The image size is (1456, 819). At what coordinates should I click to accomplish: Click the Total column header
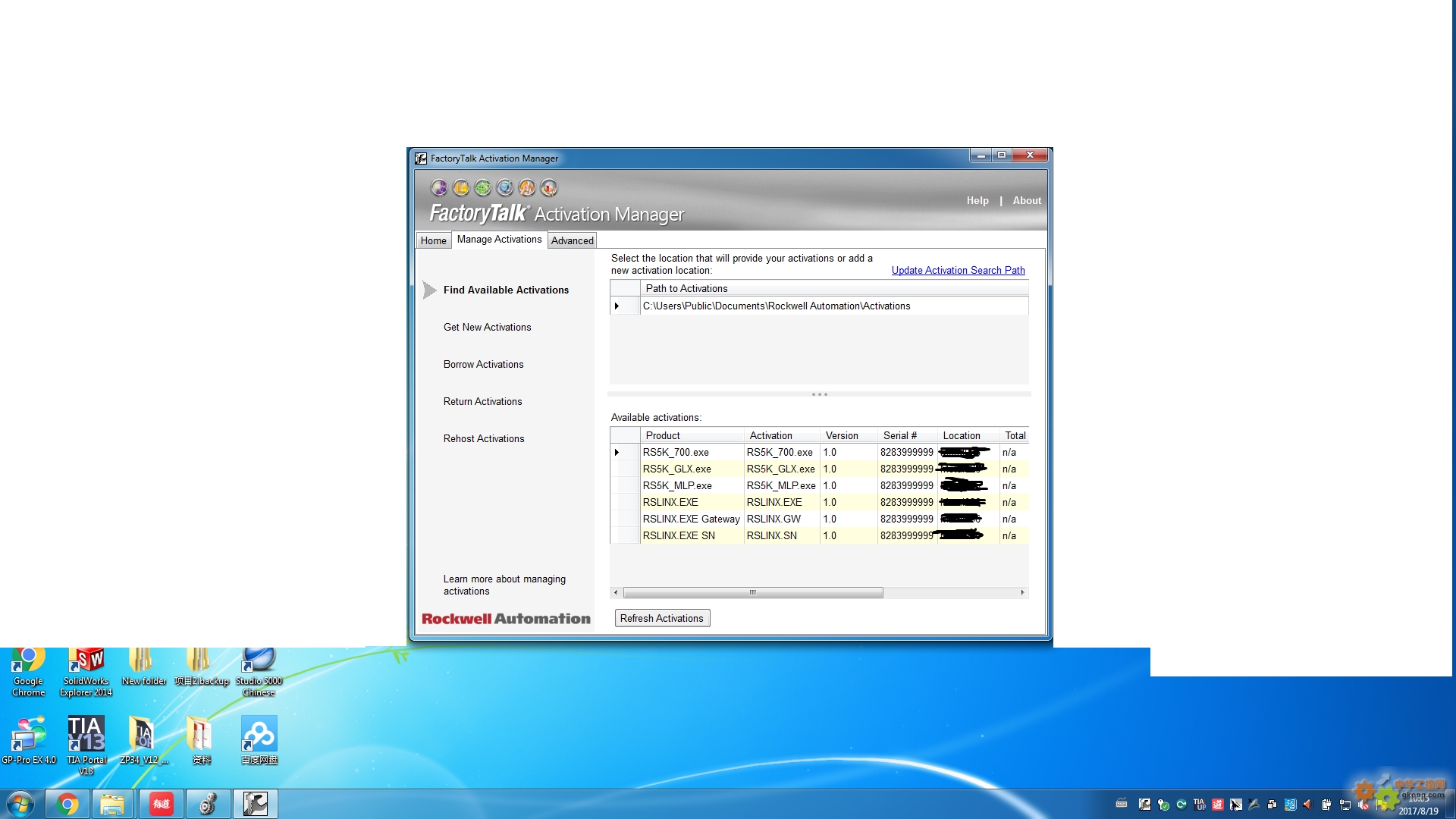(1015, 436)
